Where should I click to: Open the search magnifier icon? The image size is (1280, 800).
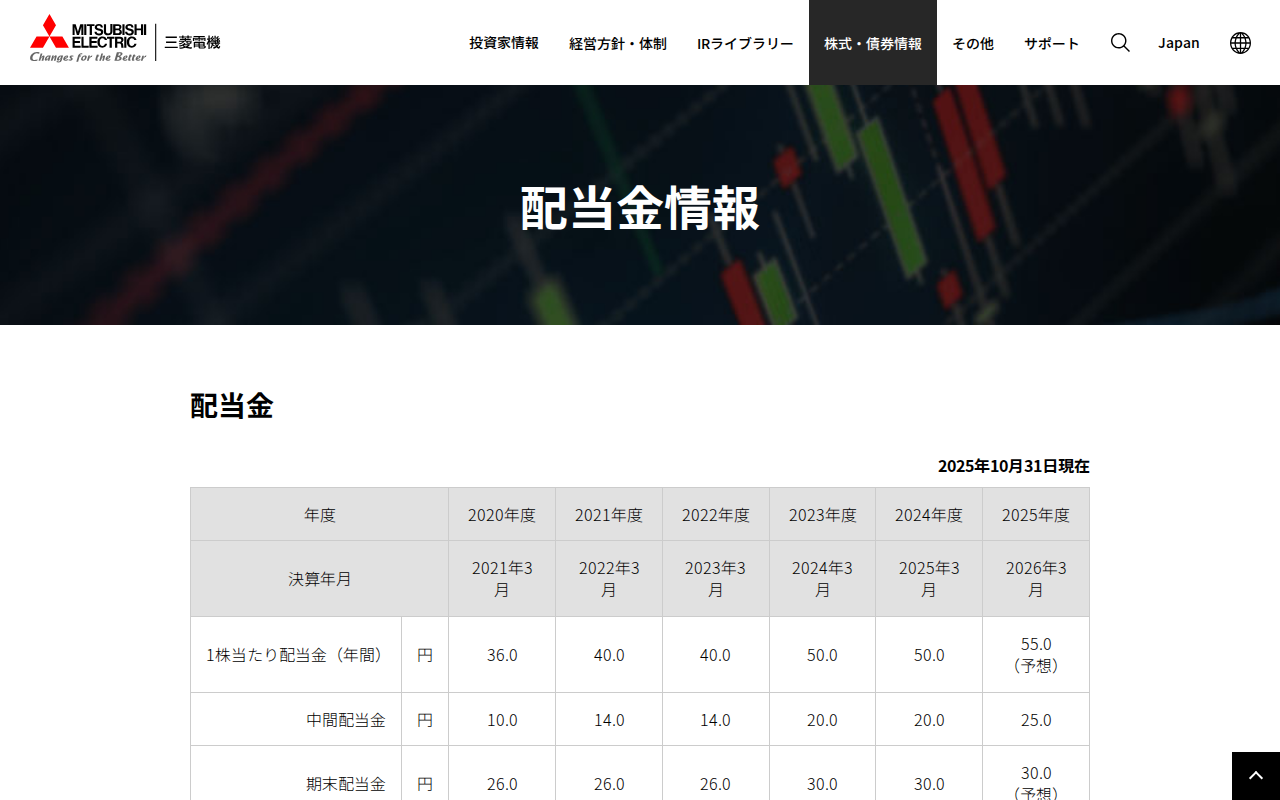click(x=1119, y=42)
